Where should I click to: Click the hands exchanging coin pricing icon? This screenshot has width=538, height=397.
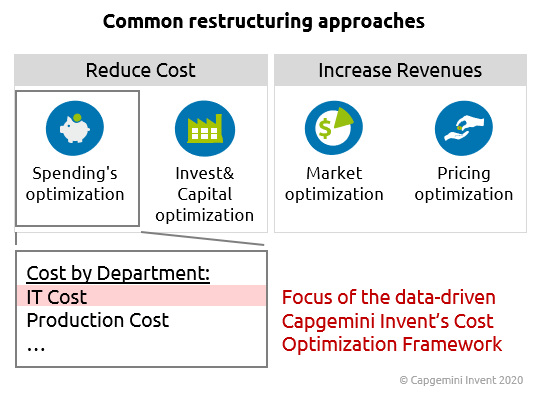pyautogui.click(x=464, y=128)
